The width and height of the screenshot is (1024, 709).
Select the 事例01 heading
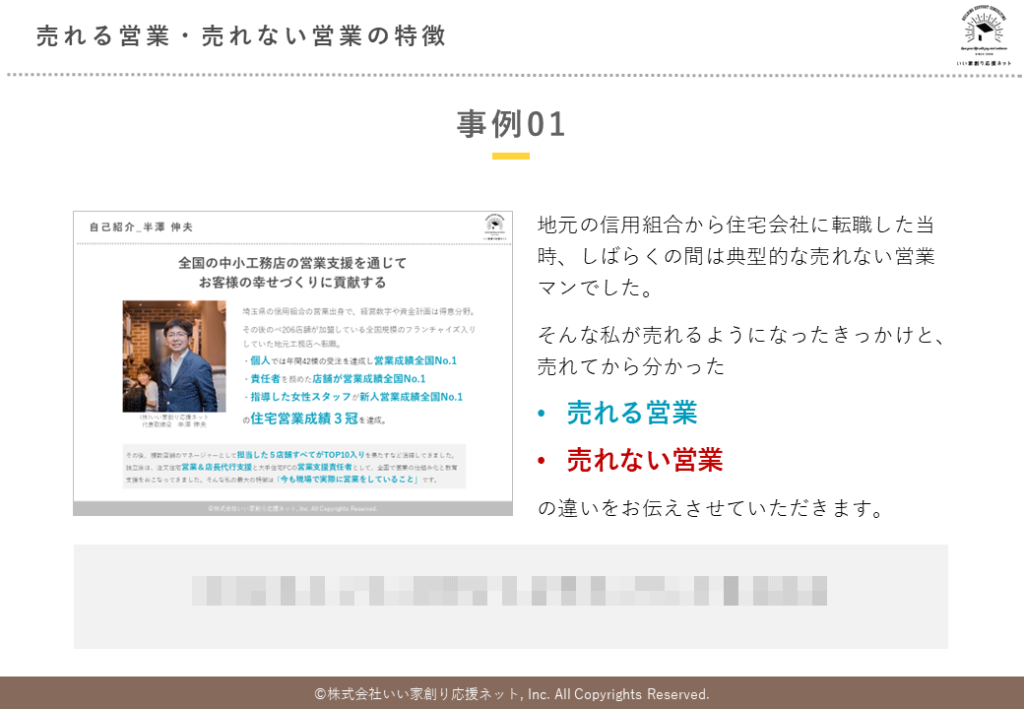pyautogui.click(x=511, y=124)
